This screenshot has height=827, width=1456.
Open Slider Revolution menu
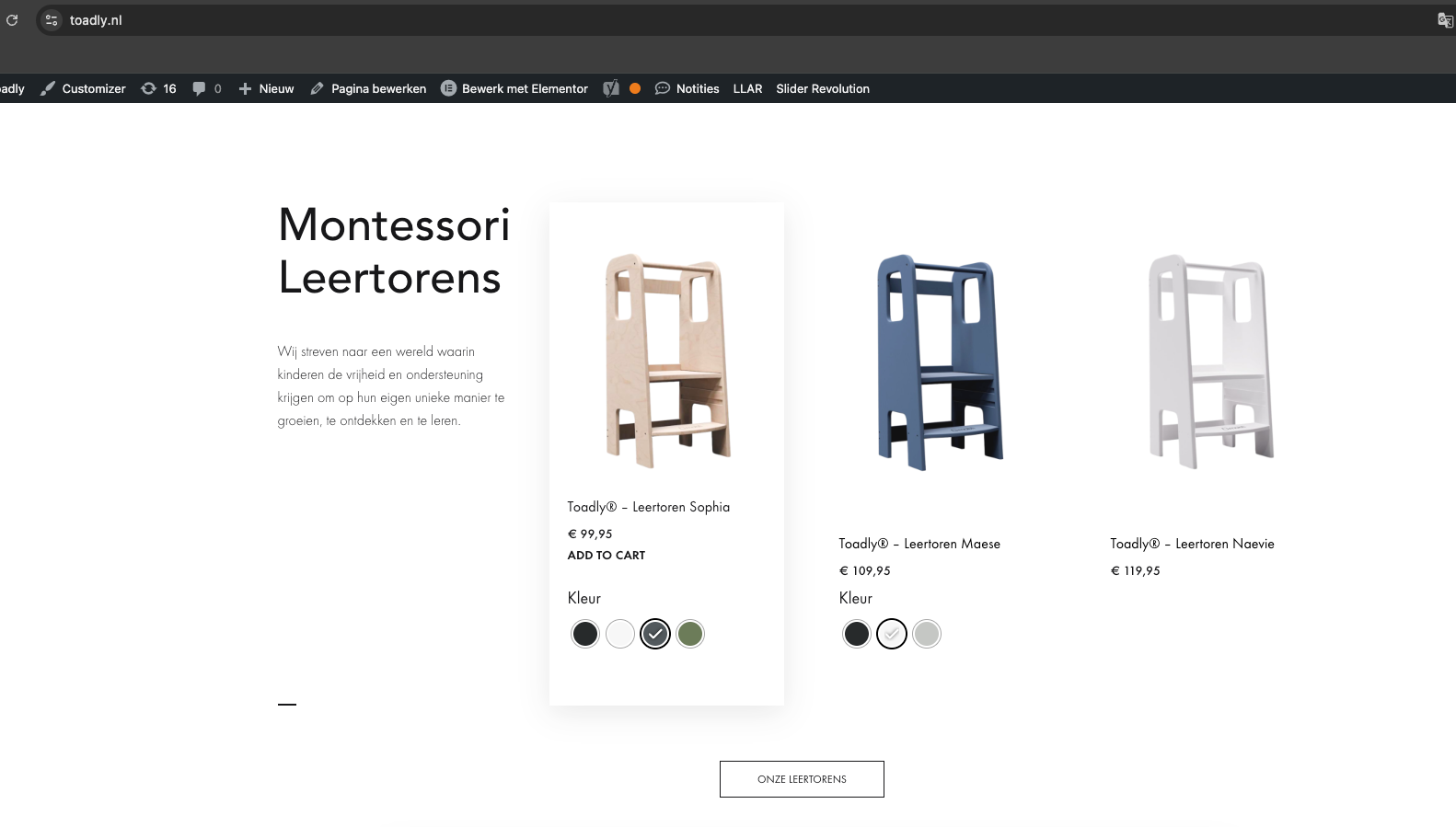point(823,88)
